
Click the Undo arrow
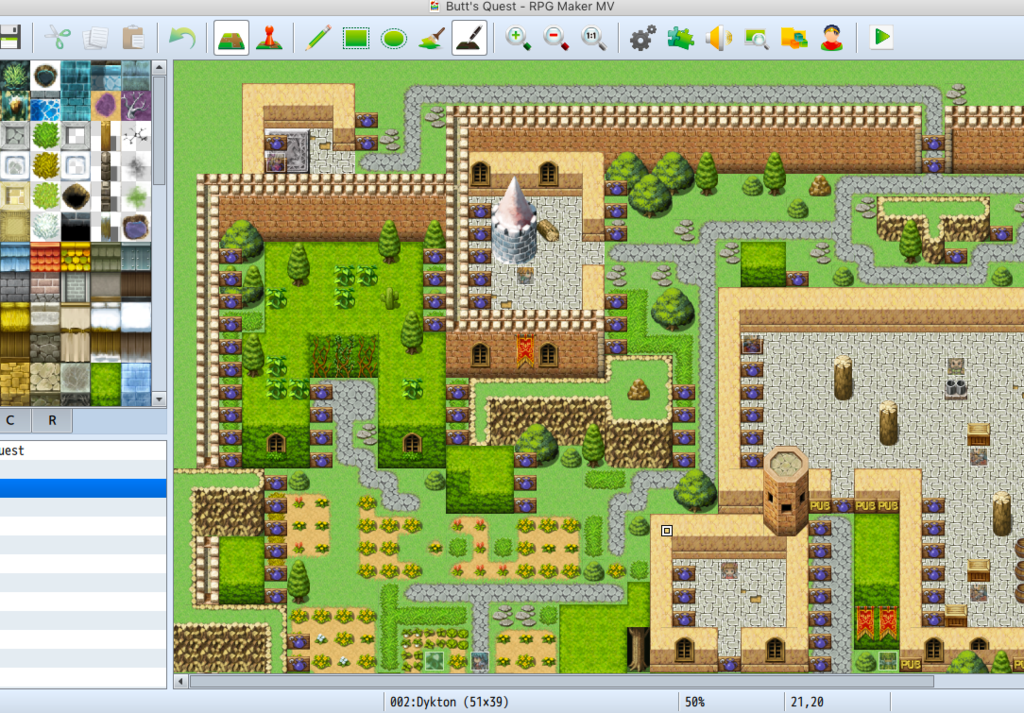pyautogui.click(x=181, y=39)
